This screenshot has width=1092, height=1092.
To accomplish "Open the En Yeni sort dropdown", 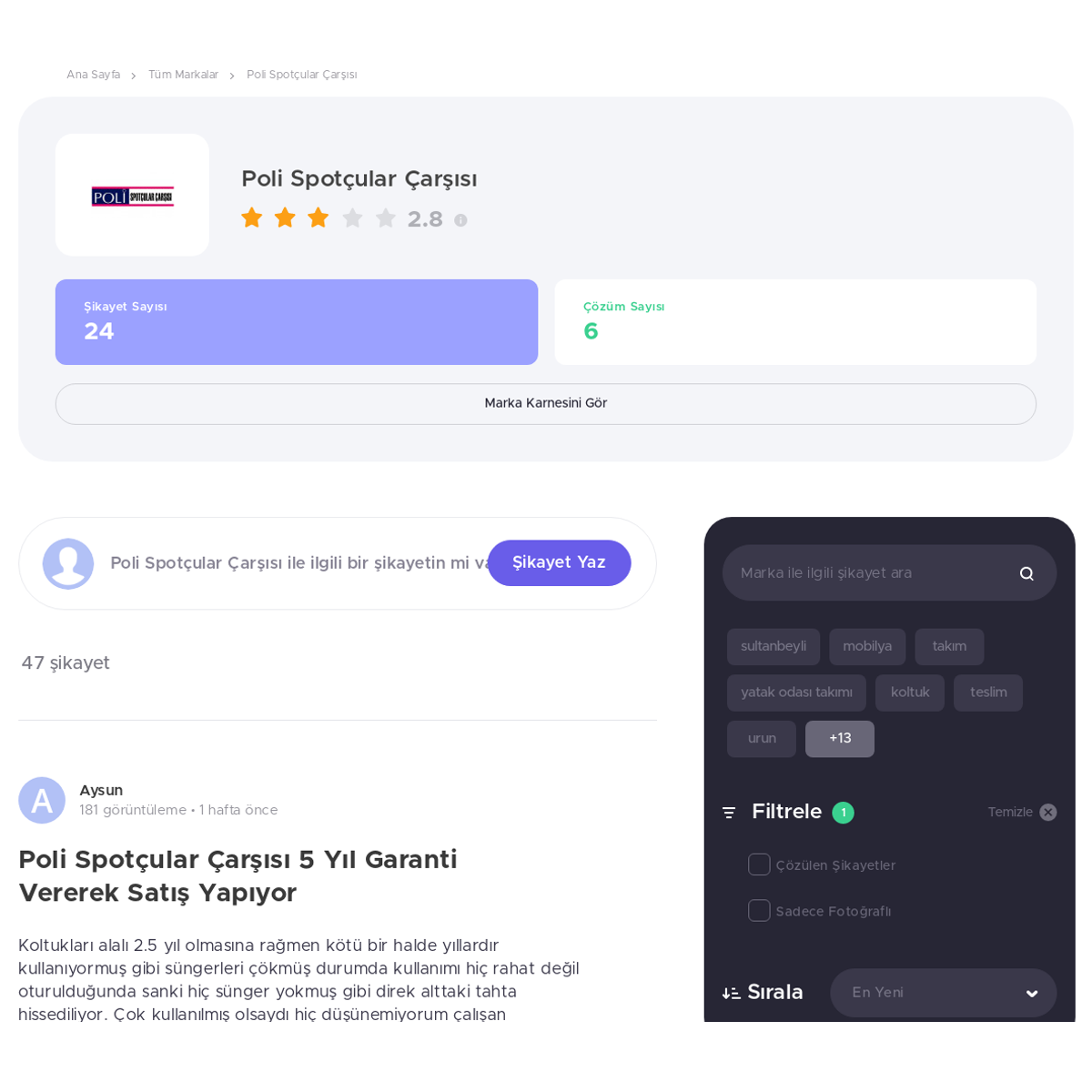I will (944, 993).
